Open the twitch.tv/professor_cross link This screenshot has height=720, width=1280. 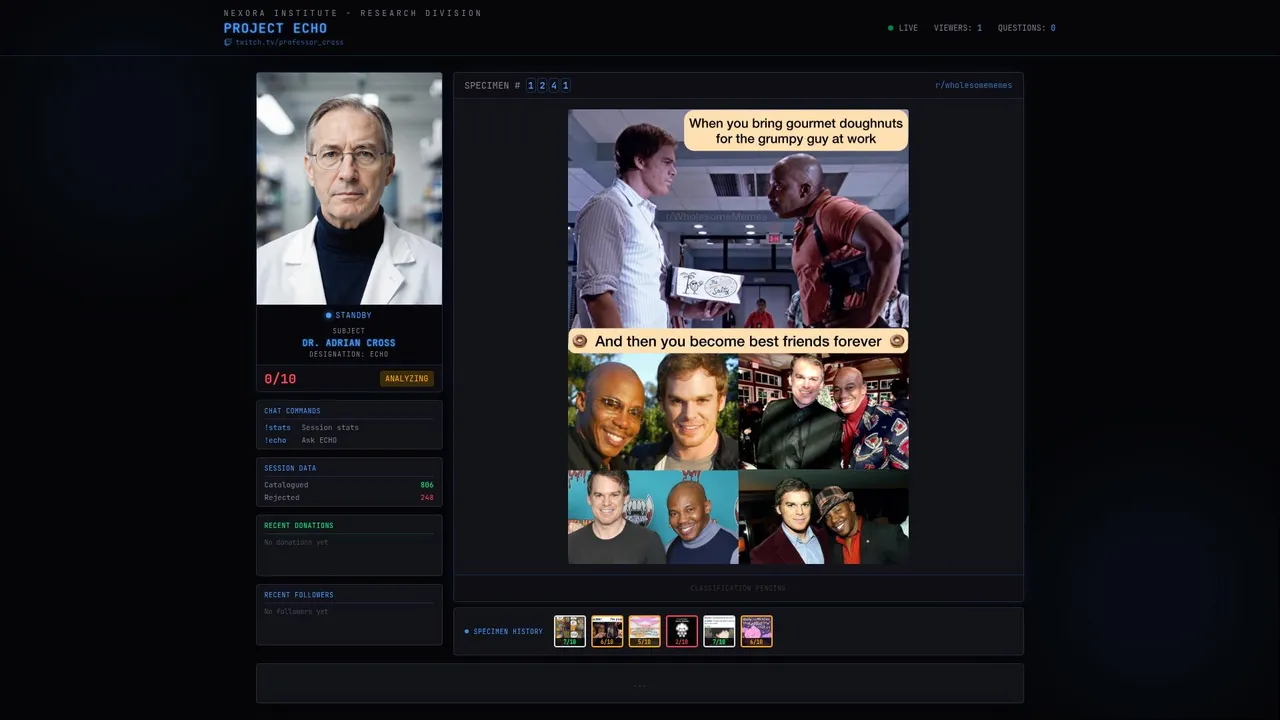[x=289, y=43]
